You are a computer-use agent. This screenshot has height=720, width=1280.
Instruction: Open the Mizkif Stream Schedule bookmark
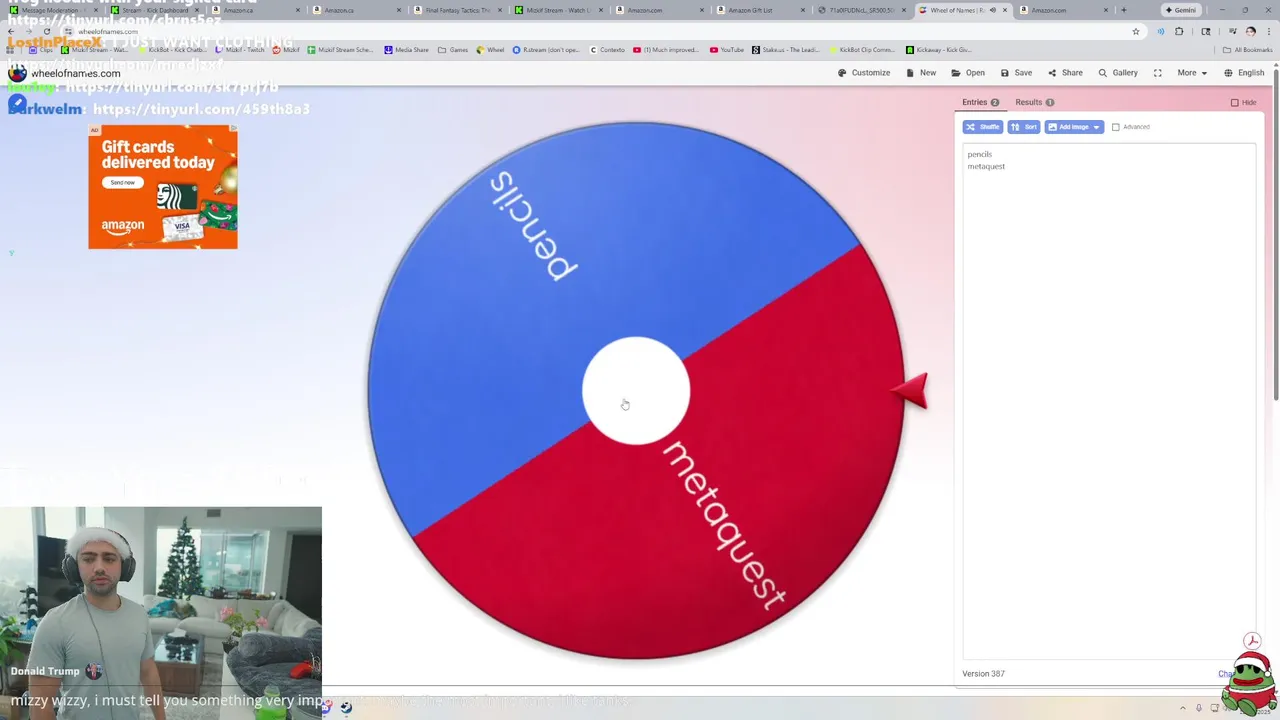coord(340,50)
